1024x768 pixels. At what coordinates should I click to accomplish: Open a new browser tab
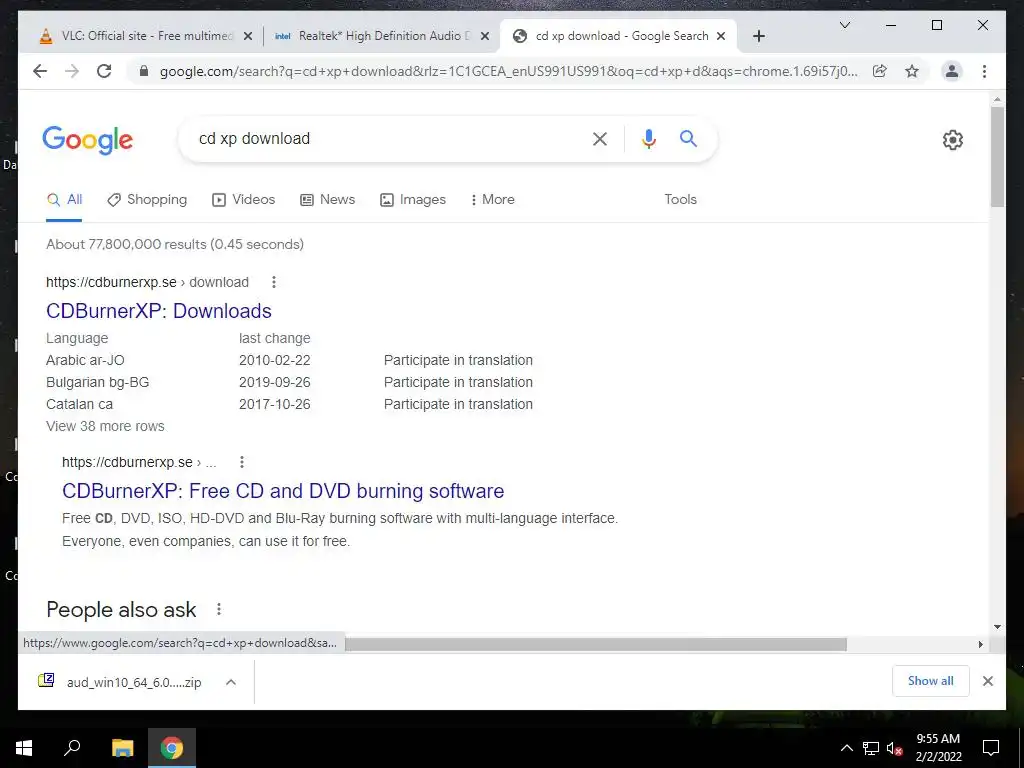click(x=758, y=36)
